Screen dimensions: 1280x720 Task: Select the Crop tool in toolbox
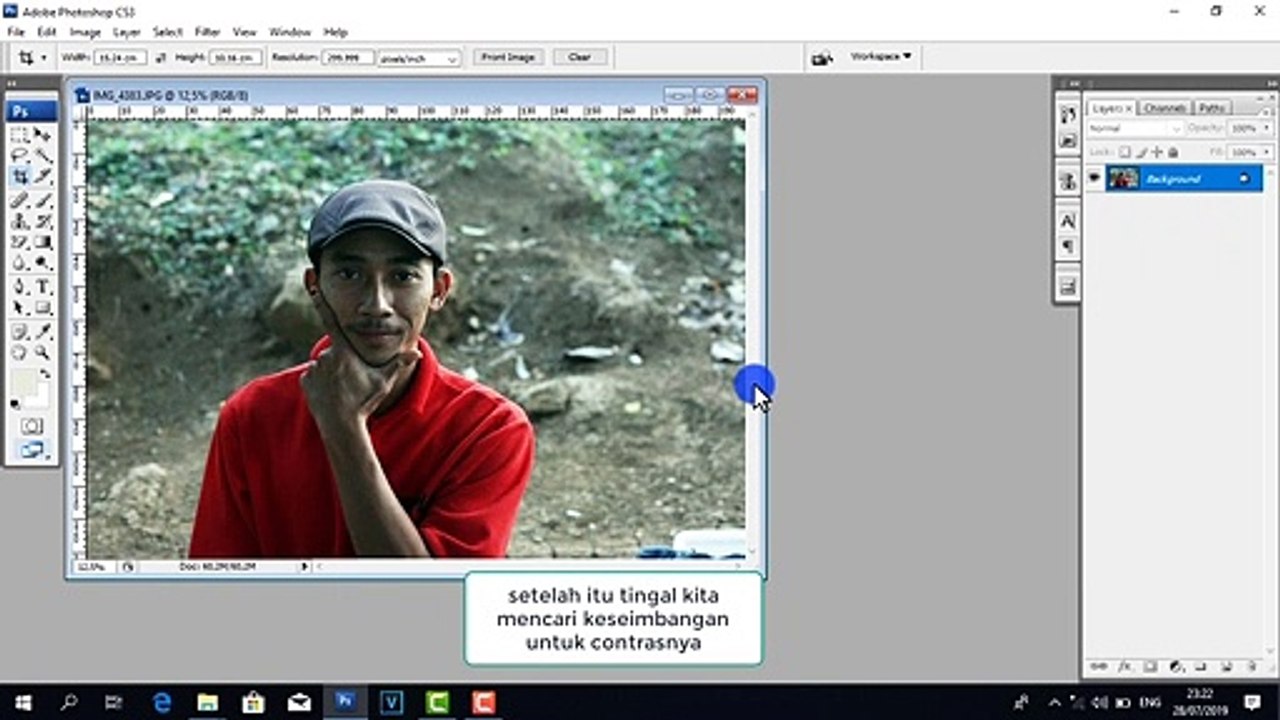19,177
